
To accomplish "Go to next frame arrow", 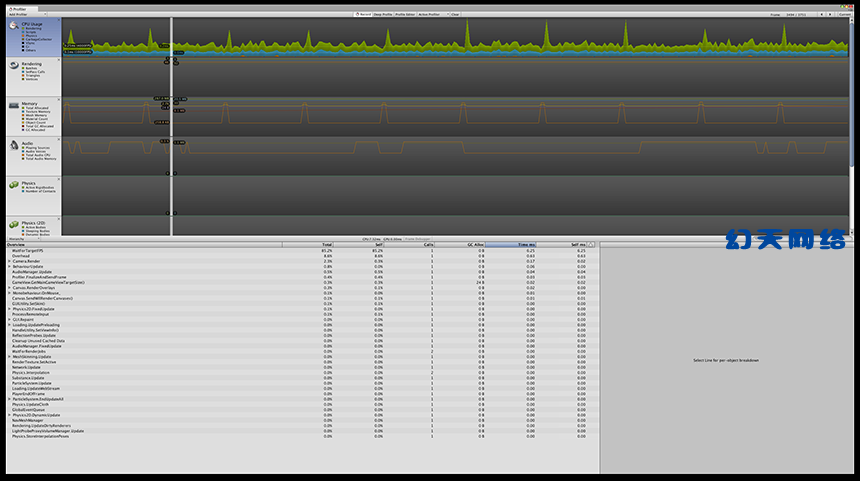I will pos(830,14).
